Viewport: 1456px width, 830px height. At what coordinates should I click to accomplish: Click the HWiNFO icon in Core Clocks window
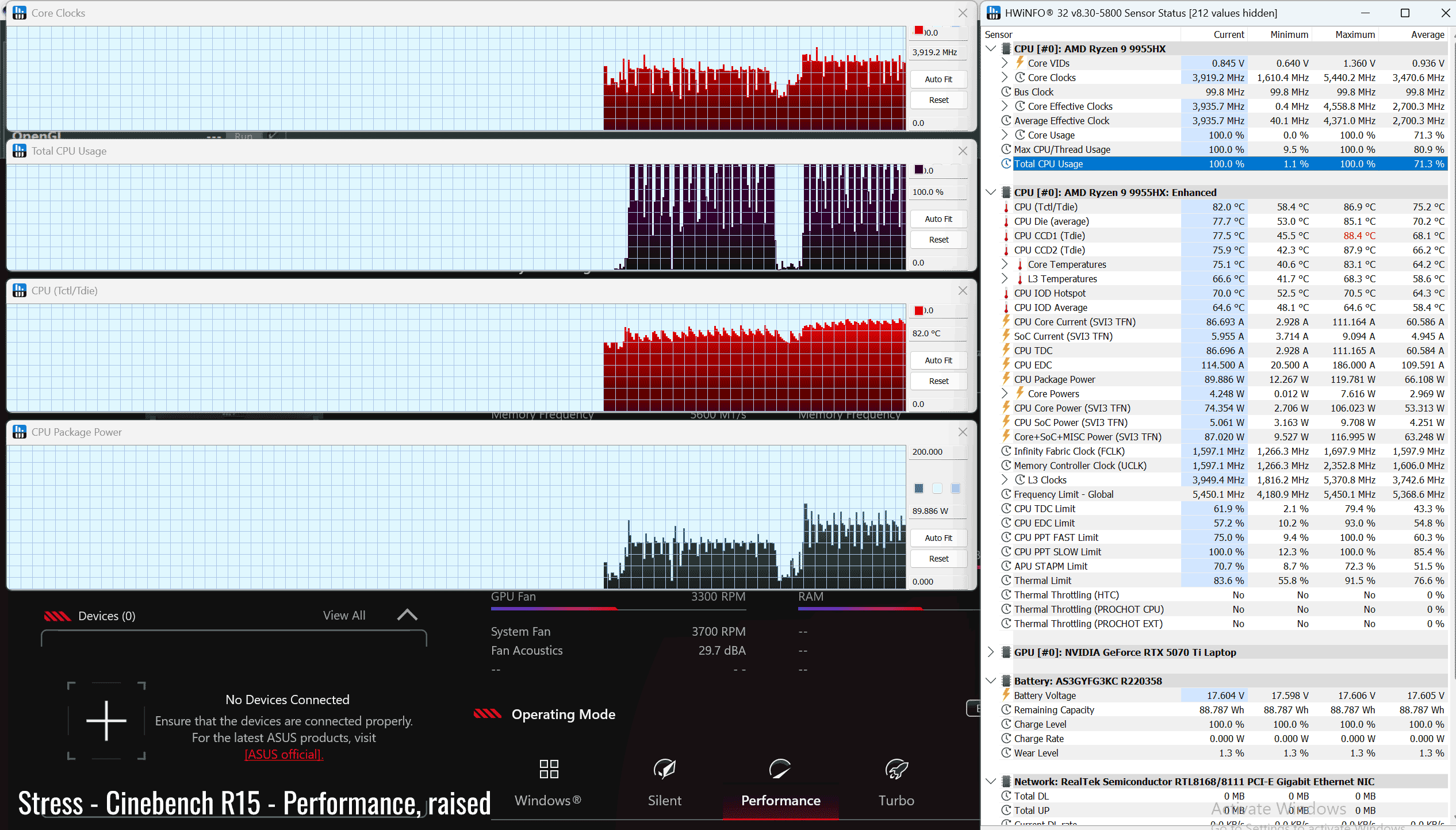20,13
